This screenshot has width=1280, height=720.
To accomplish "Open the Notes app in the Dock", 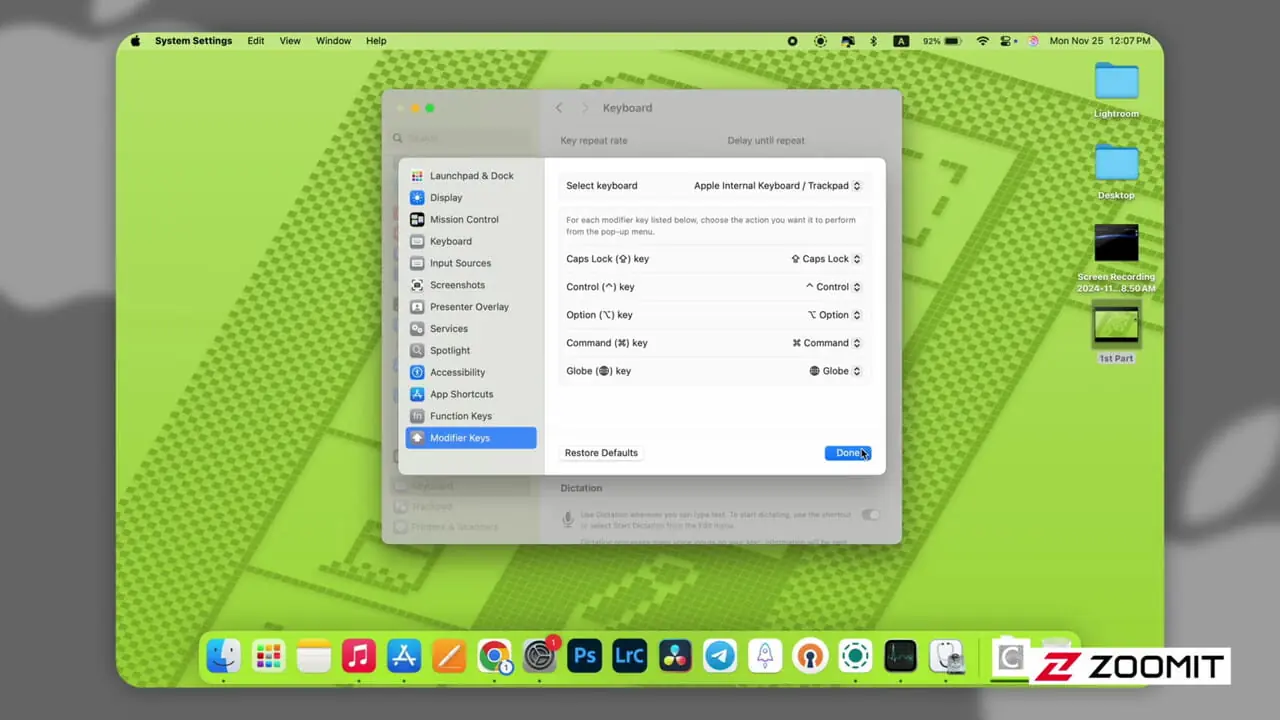I will (x=313, y=656).
